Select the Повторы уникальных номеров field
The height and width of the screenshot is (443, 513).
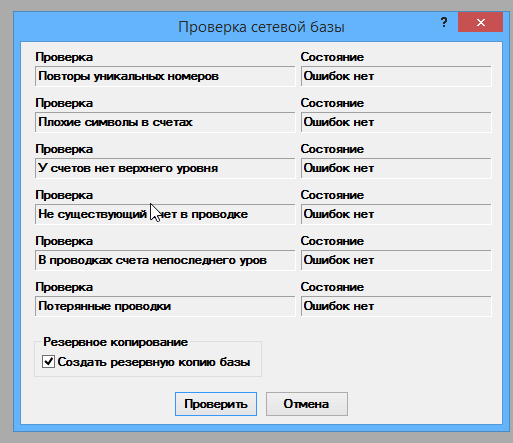165,76
